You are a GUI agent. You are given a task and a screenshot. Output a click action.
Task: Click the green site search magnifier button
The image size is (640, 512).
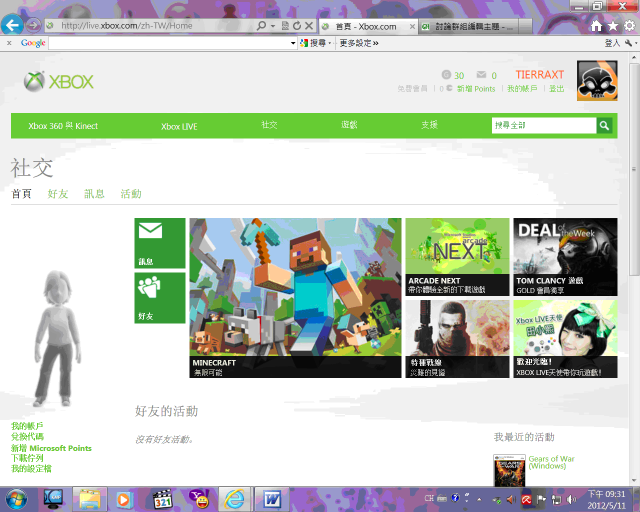click(604, 125)
